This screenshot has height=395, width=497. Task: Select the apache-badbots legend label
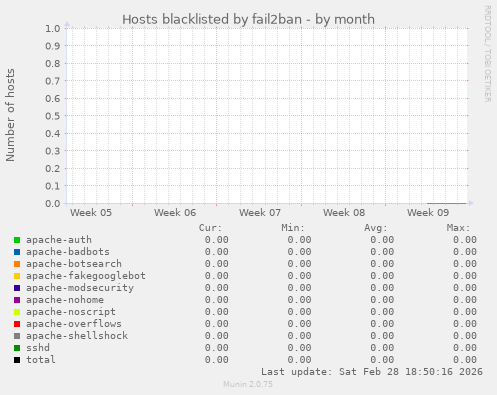[x=68, y=252]
